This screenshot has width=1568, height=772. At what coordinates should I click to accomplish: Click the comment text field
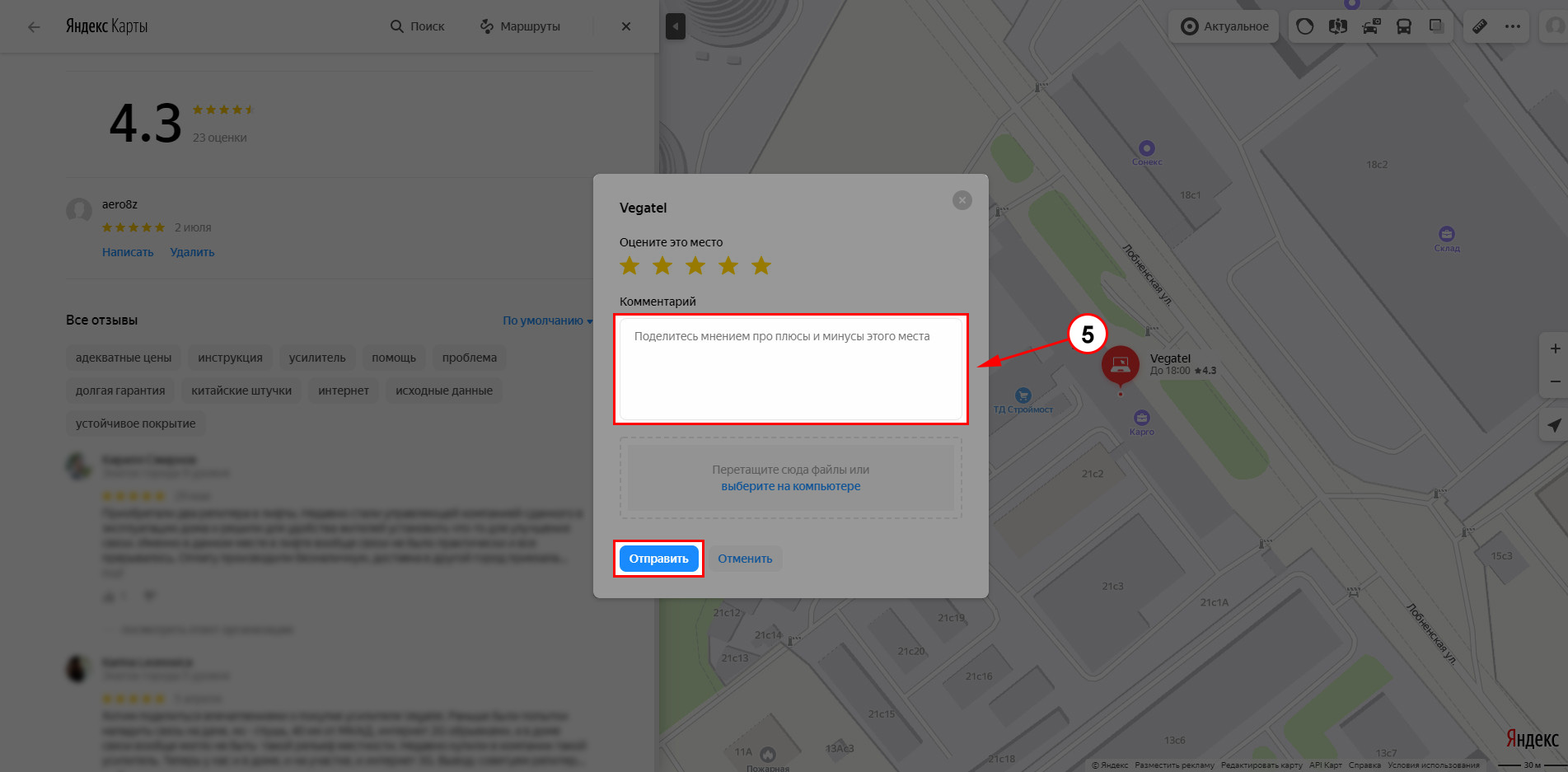point(790,369)
